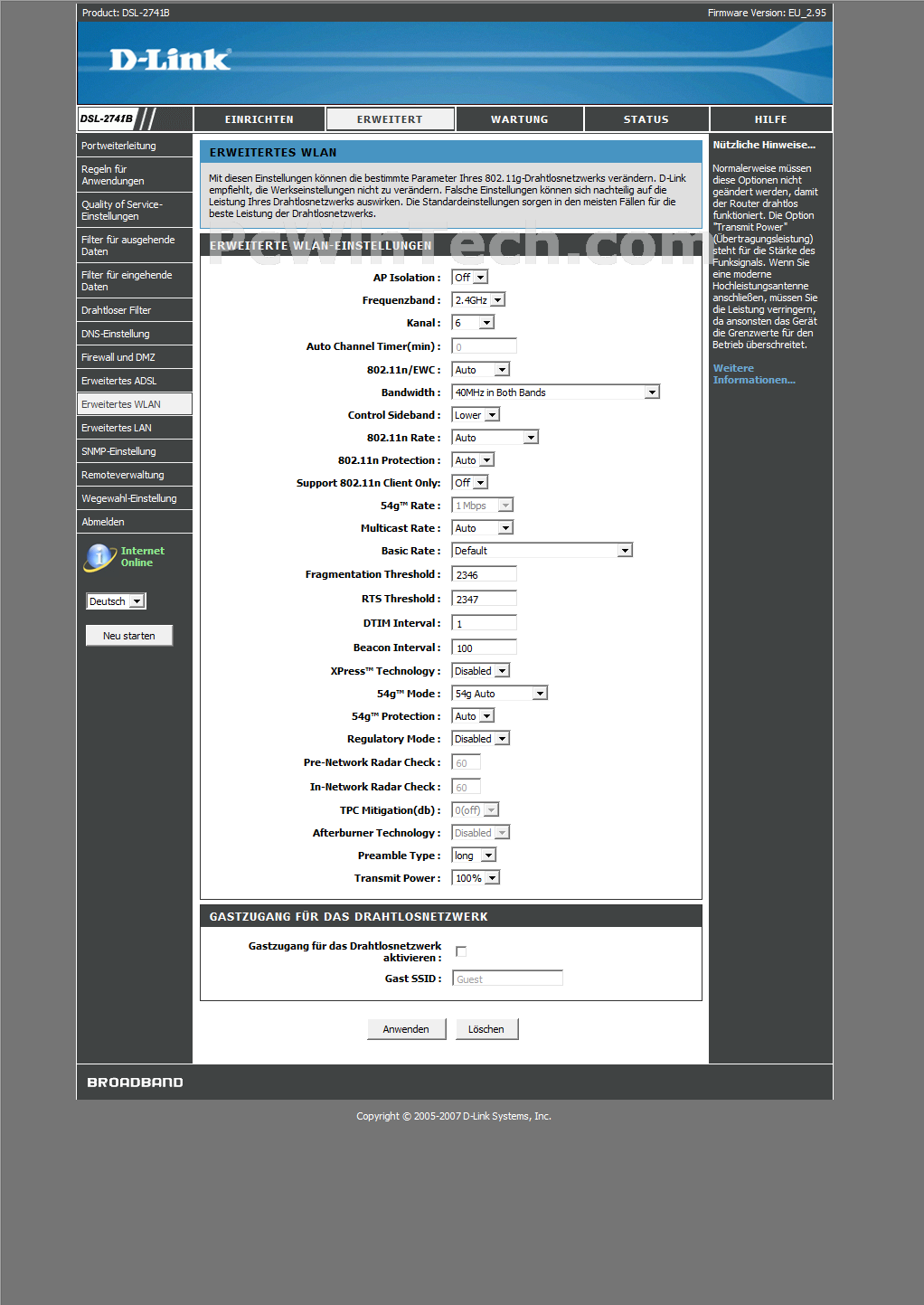The image size is (924, 1305).
Task: Open Filter für eingehende Daten
Action: click(x=135, y=281)
